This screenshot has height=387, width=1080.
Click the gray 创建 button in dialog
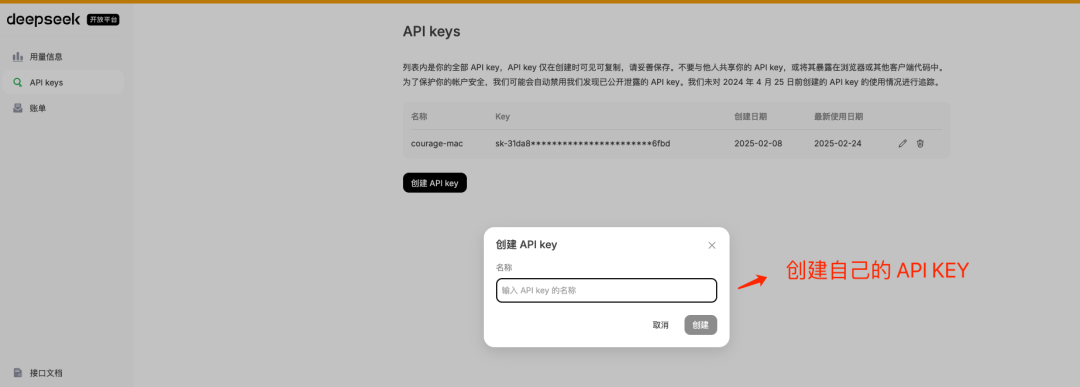click(700, 325)
